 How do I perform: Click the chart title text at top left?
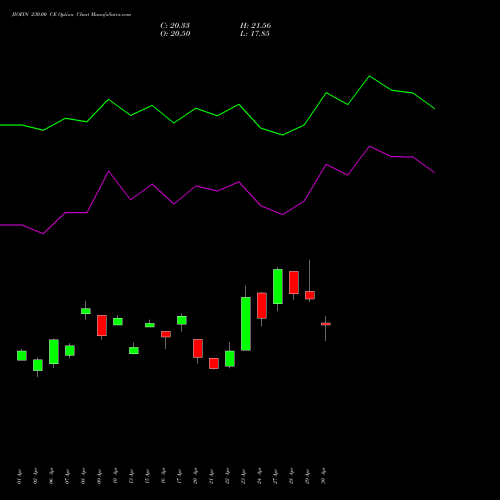tap(71, 15)
